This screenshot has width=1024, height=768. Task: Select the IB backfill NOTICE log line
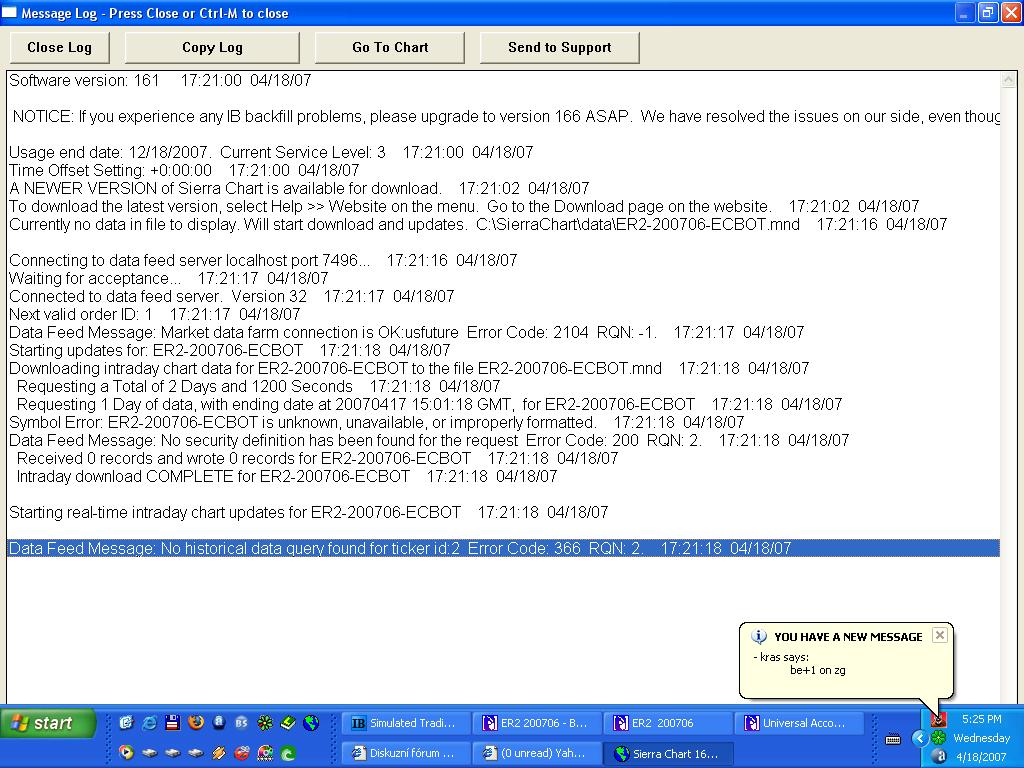click(x=506, y=116)
